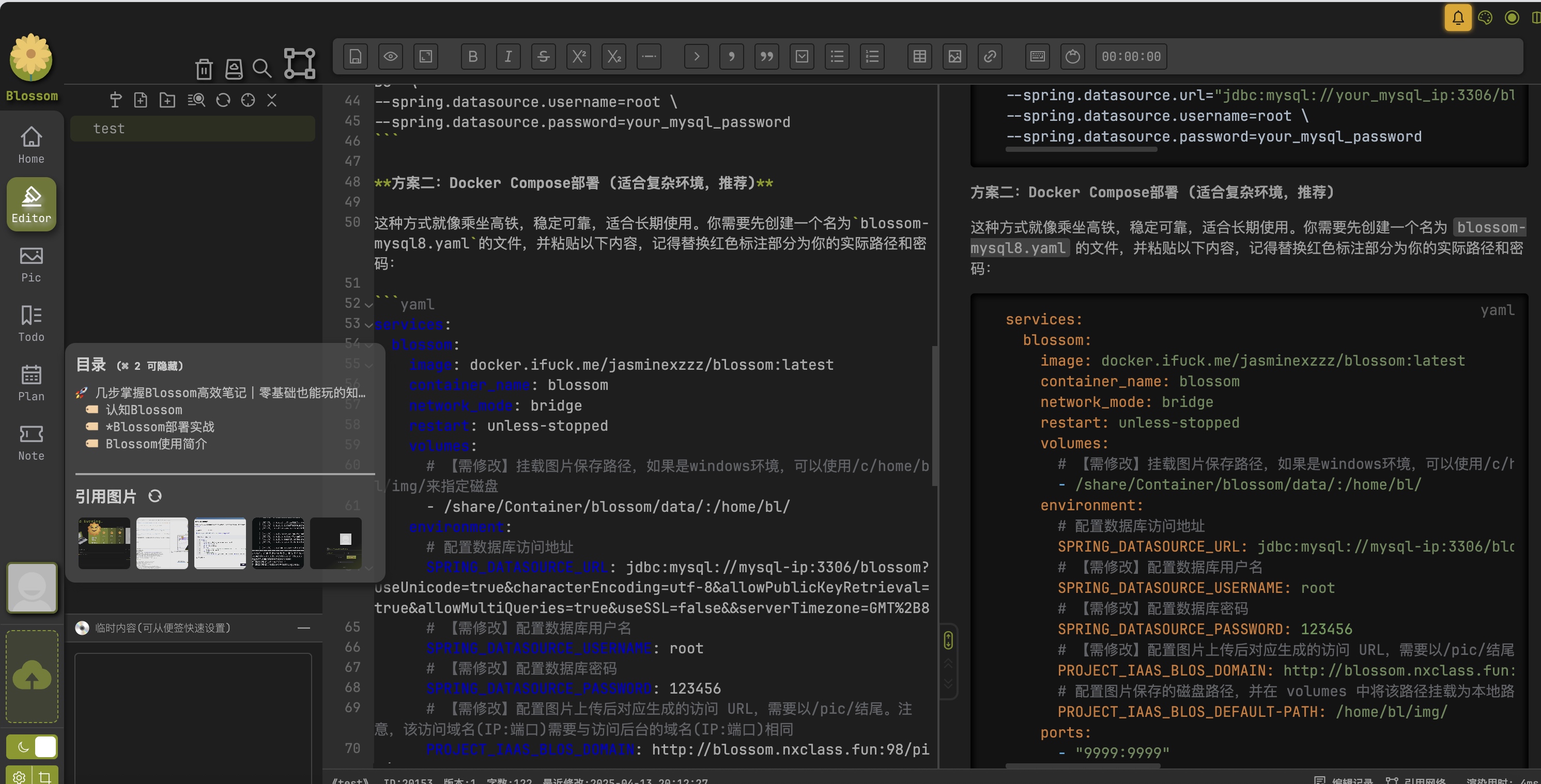1541x784 pixels.
Task: Locate current document with crosshair icon
Action: [x=248, y=100]
